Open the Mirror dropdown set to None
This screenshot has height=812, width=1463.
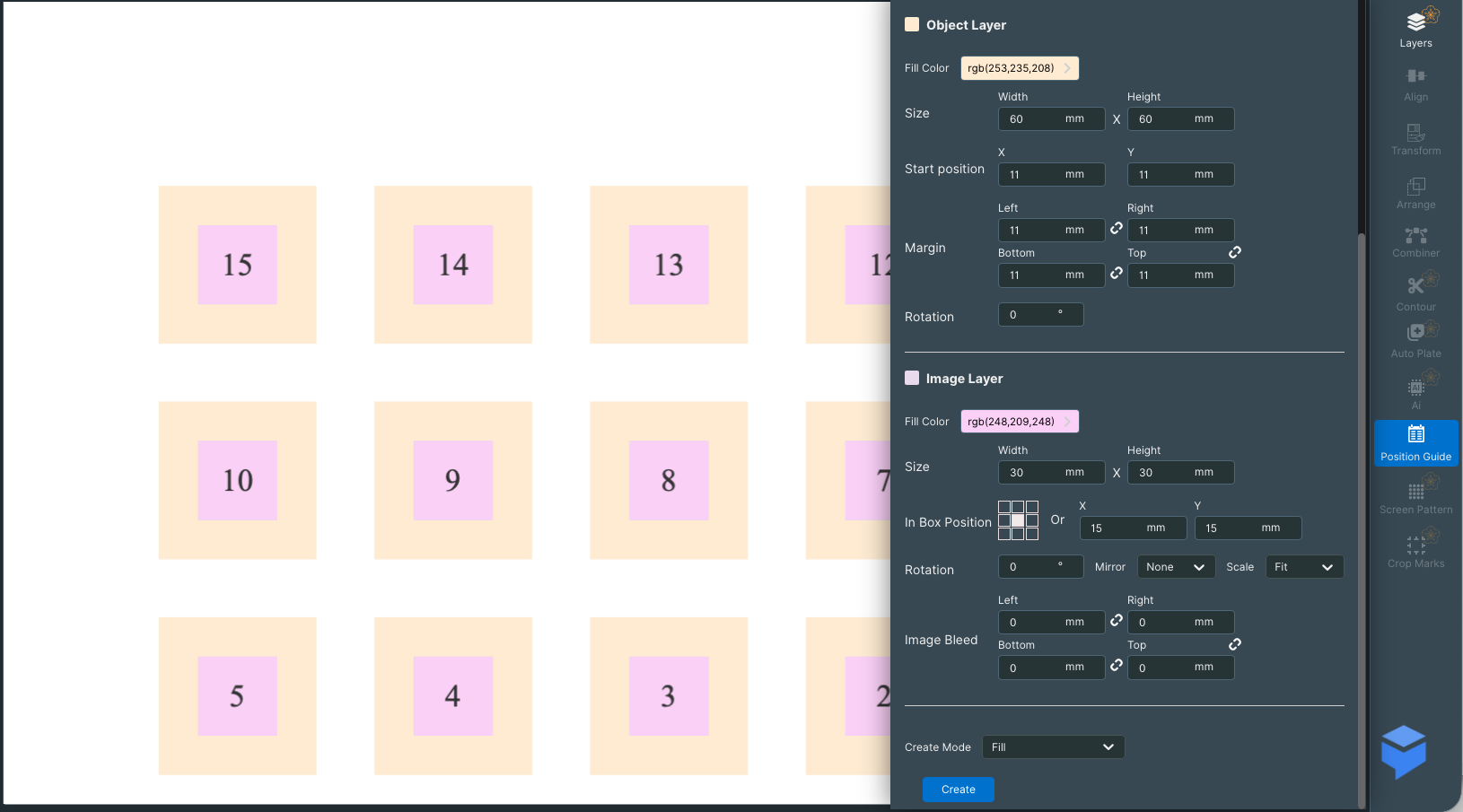pyautogui.click(x=1176, y=567)
